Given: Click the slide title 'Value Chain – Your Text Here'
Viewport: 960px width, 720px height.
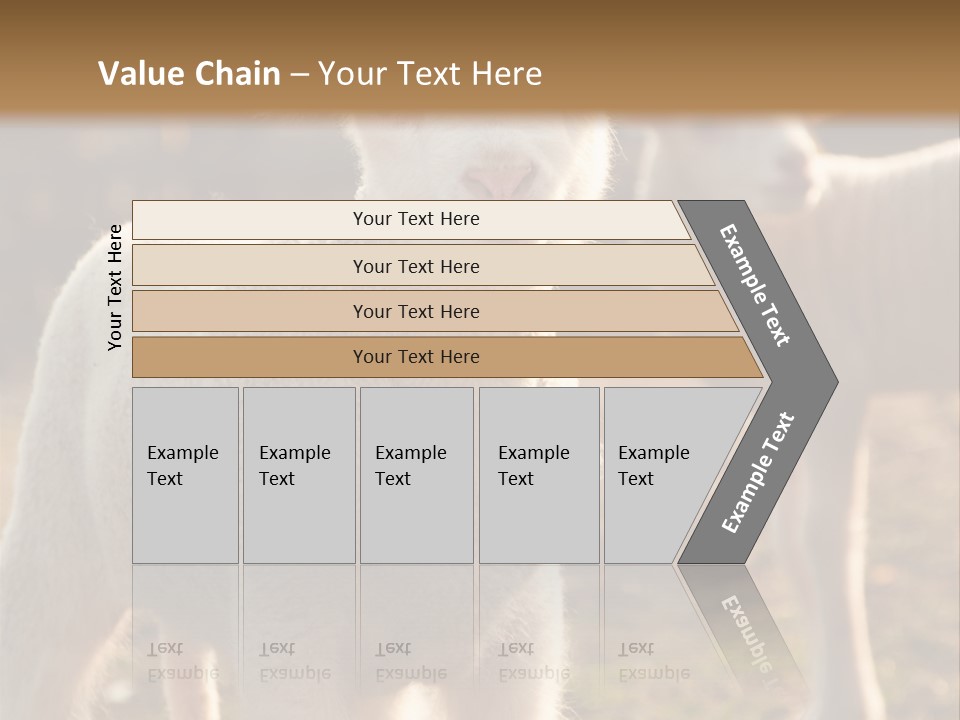Looking at the screenshot, I should (320, 74).
